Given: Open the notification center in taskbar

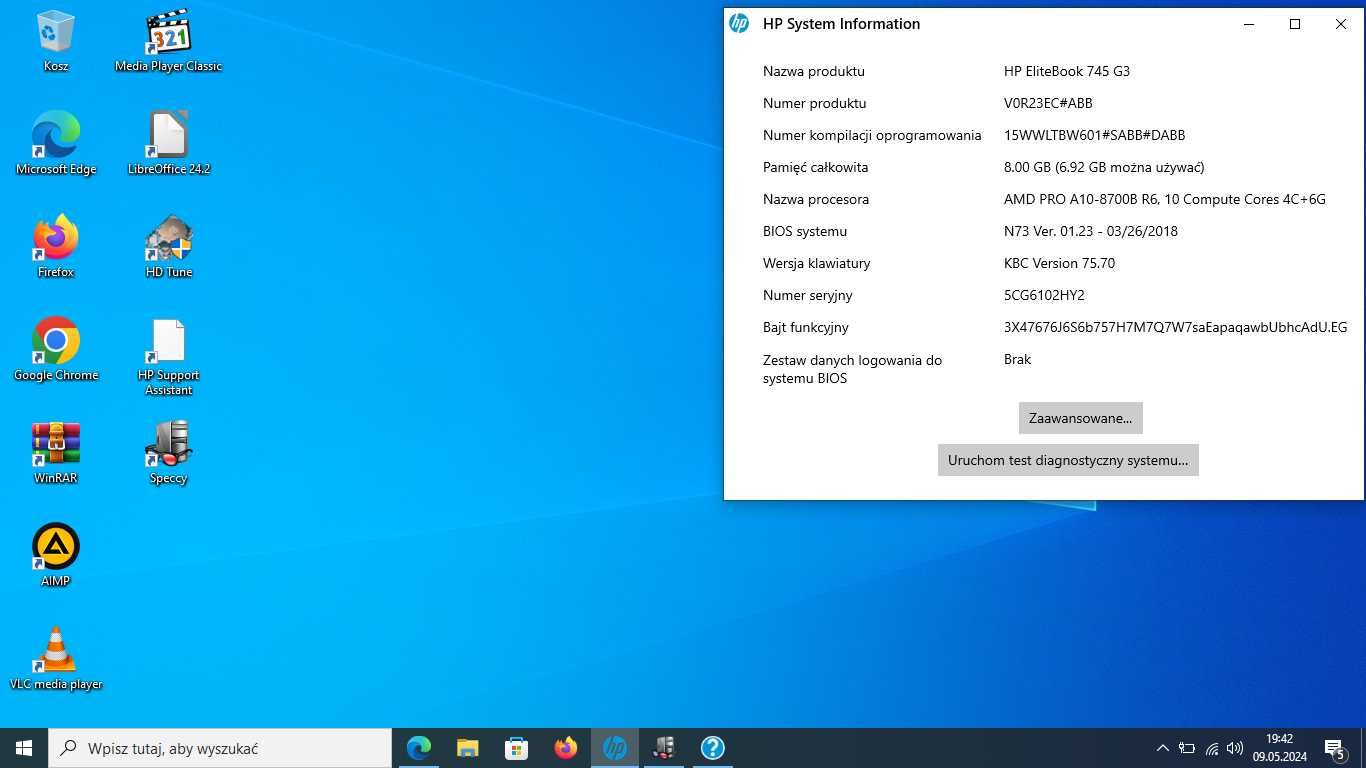Looking at the screenshot, I should (1334, 748).
